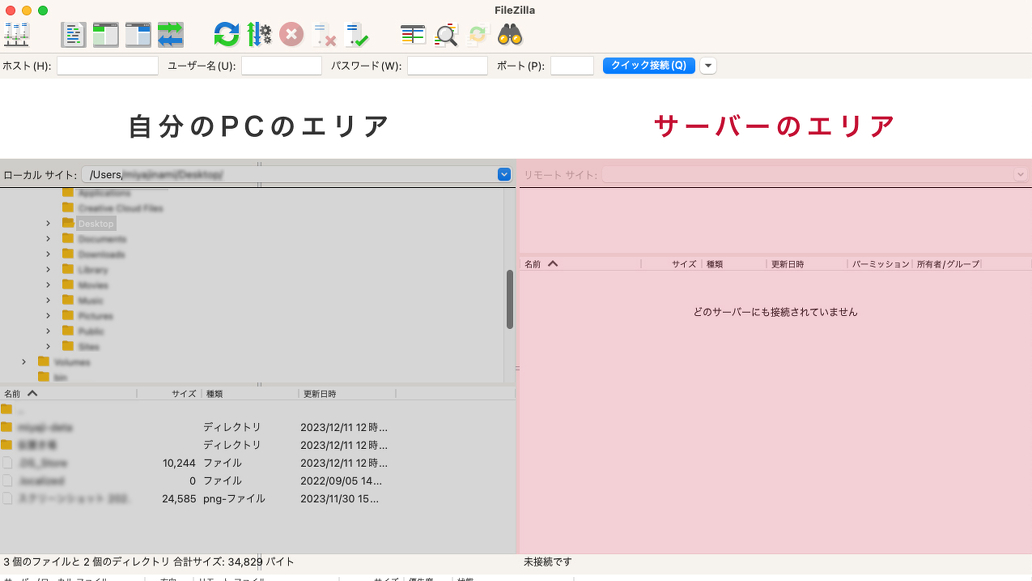Toggle the message log display
The width and height of the screenshot is (1032, 581).
point(73,35)
